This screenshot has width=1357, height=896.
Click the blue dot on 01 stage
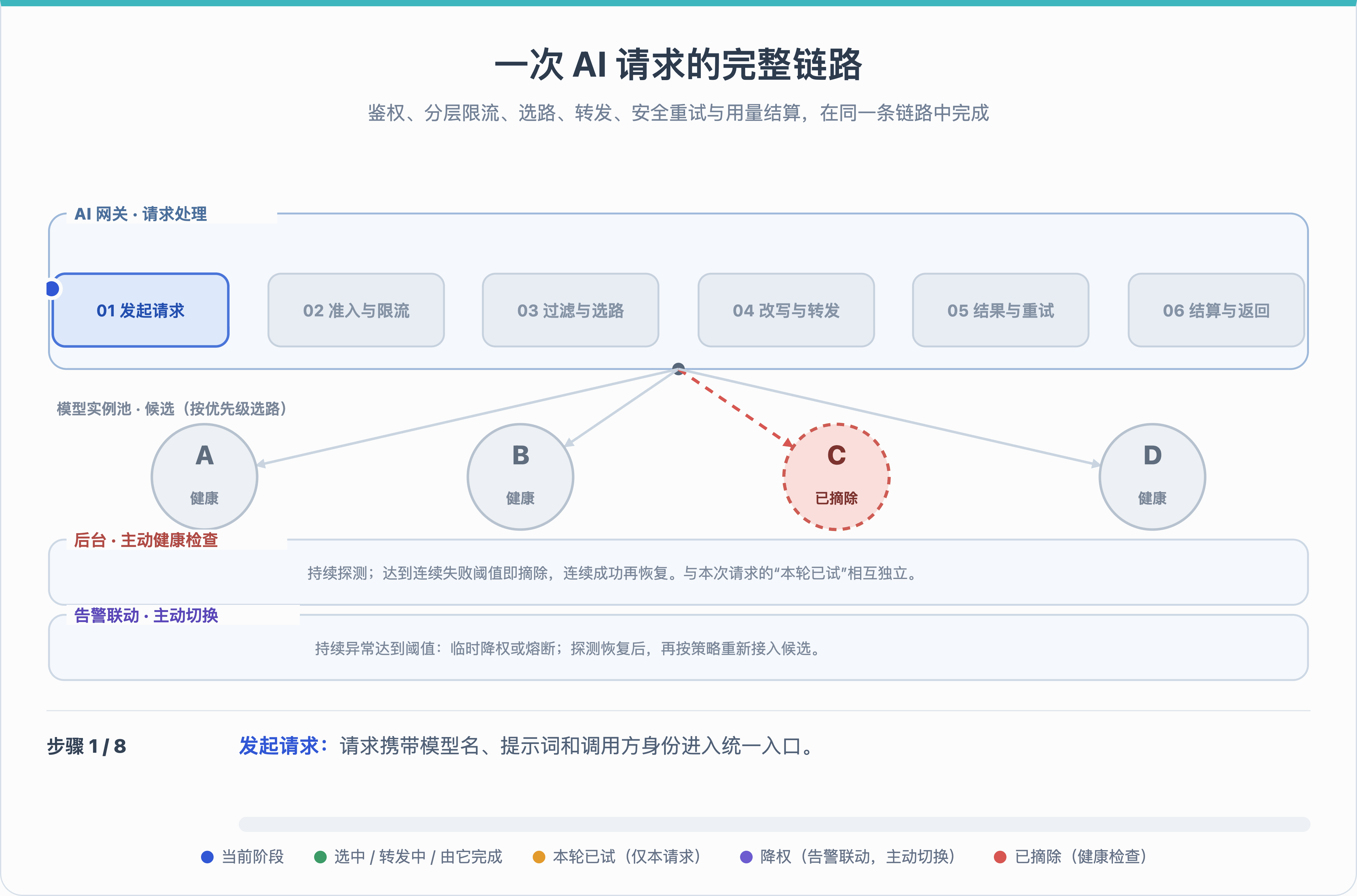[52, 289]
